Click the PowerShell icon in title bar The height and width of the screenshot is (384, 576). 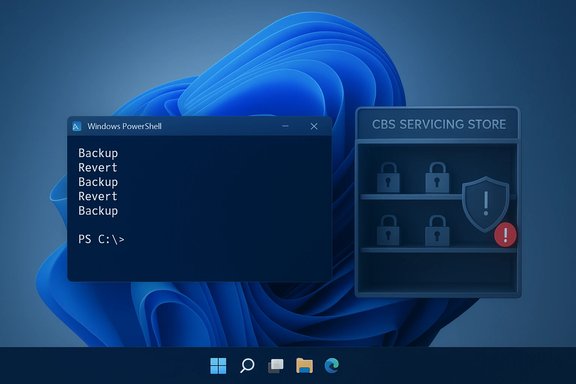[x=76, y=126]
